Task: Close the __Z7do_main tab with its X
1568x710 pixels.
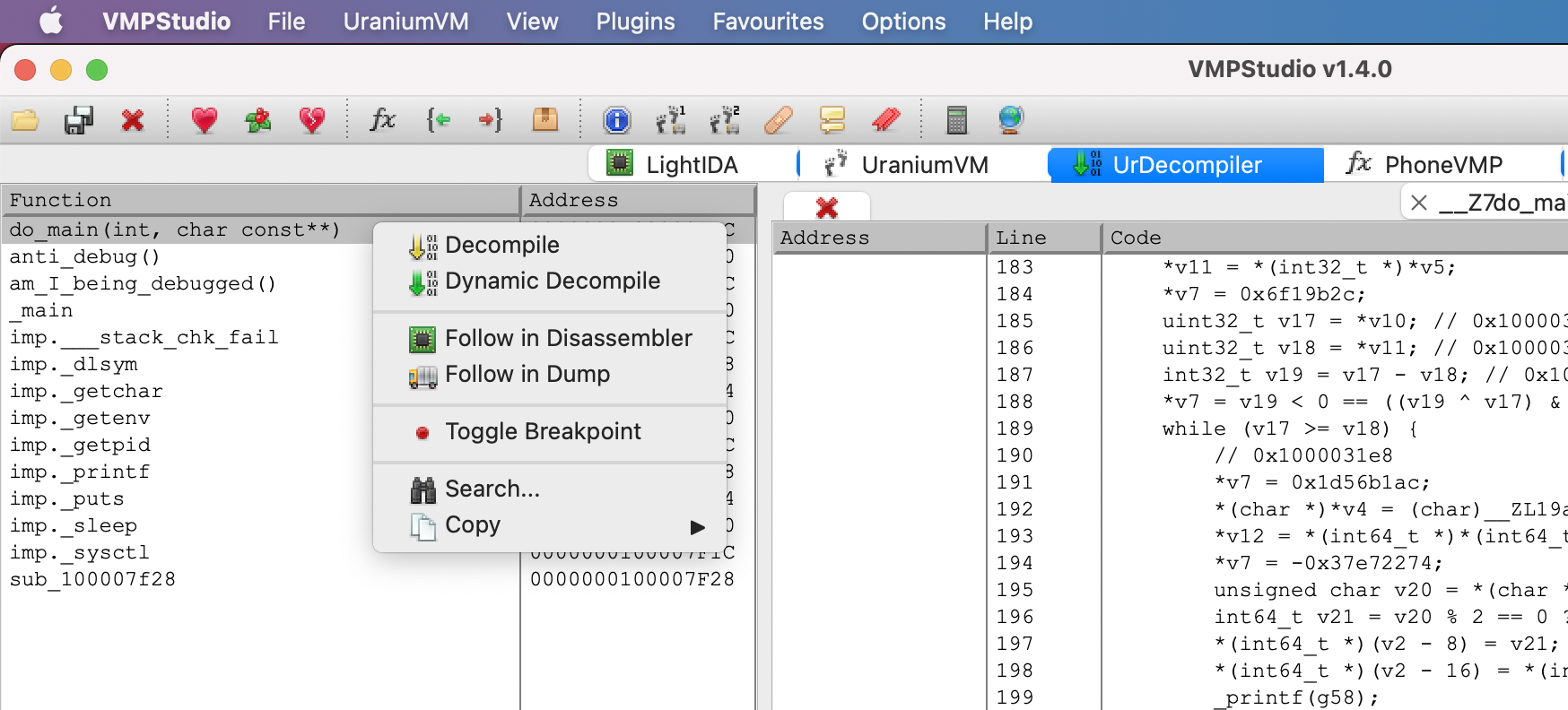Action: click(1419, 203)
